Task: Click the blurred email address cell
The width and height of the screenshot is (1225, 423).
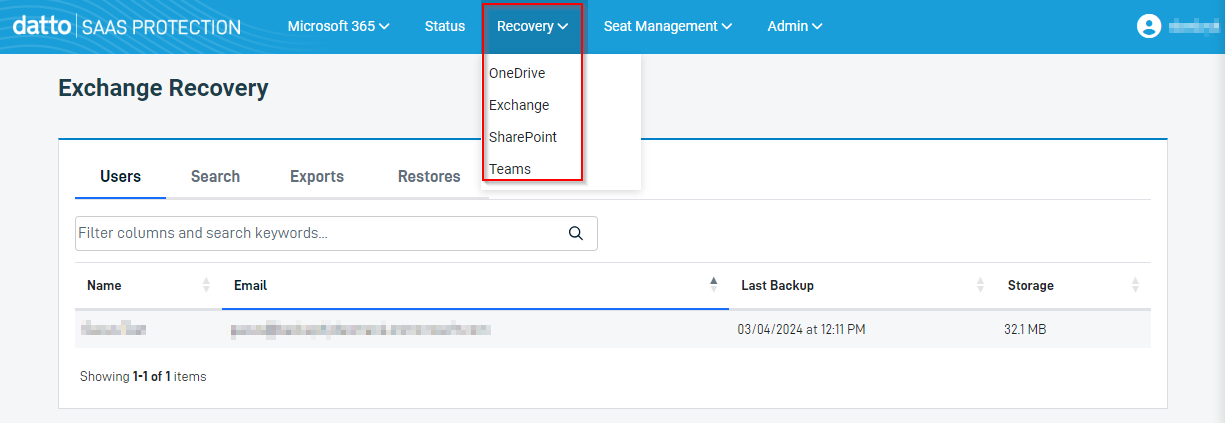Action: [361, 329]
